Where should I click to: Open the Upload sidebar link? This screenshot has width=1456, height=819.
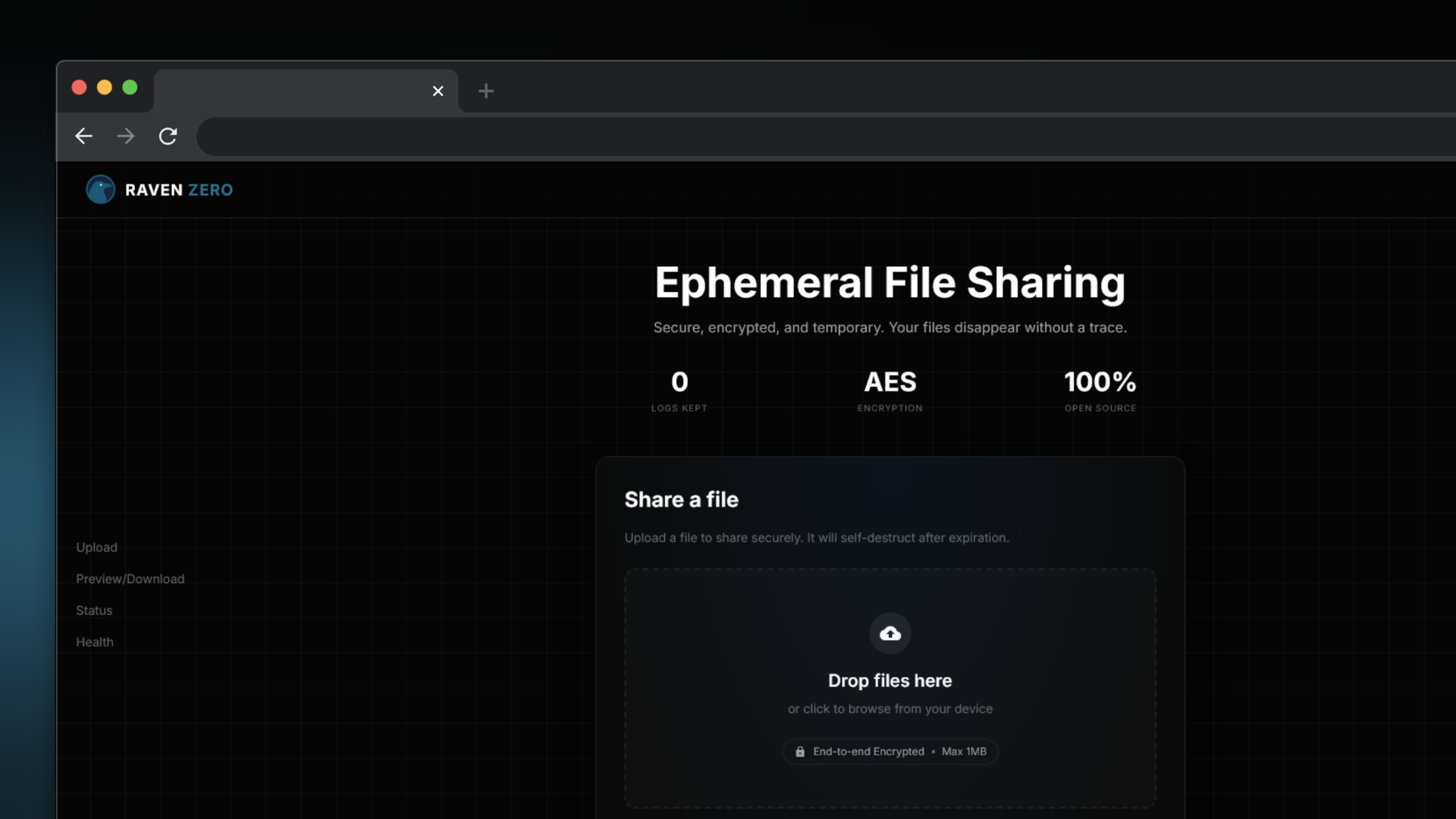[96, 548]
